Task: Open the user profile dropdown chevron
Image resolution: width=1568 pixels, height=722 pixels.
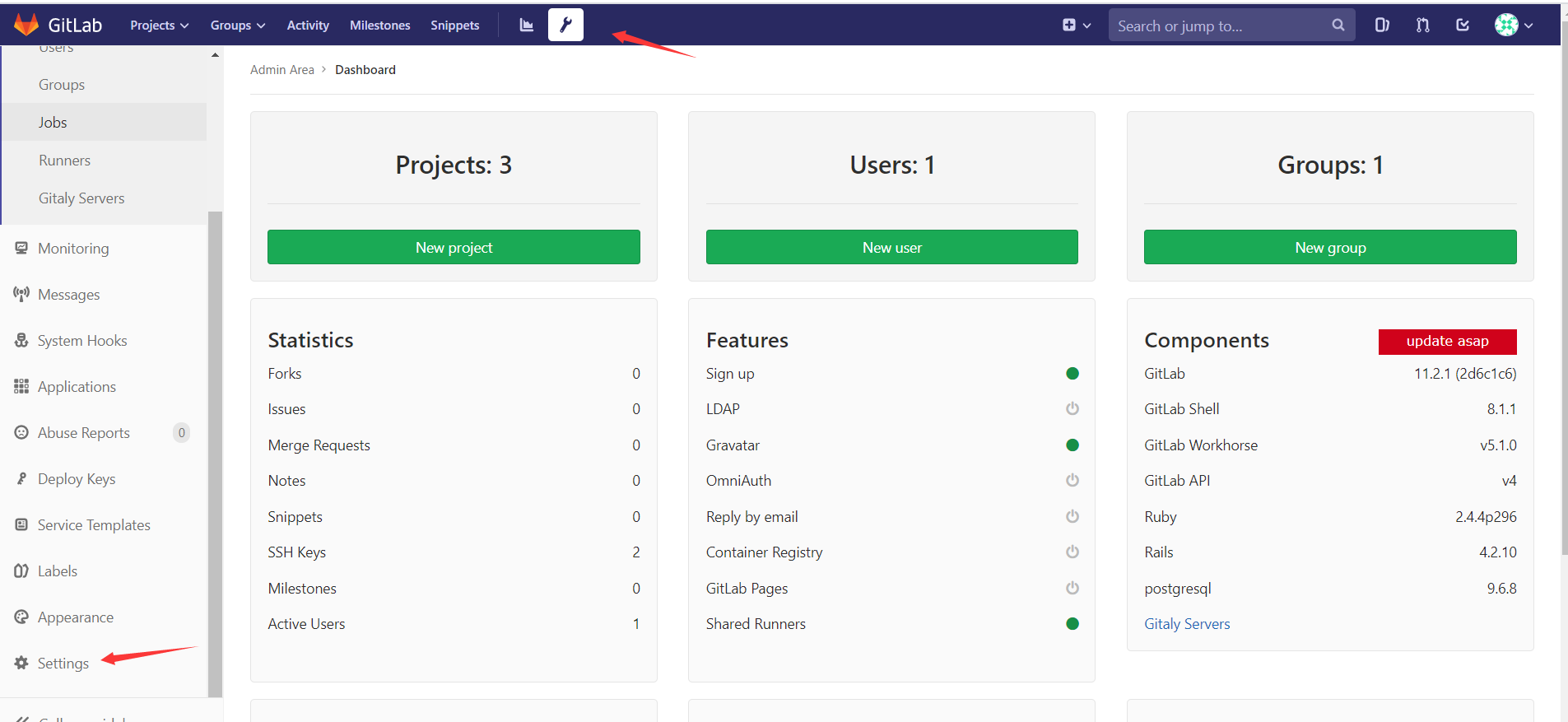Action: click(x=1528, y=26)
